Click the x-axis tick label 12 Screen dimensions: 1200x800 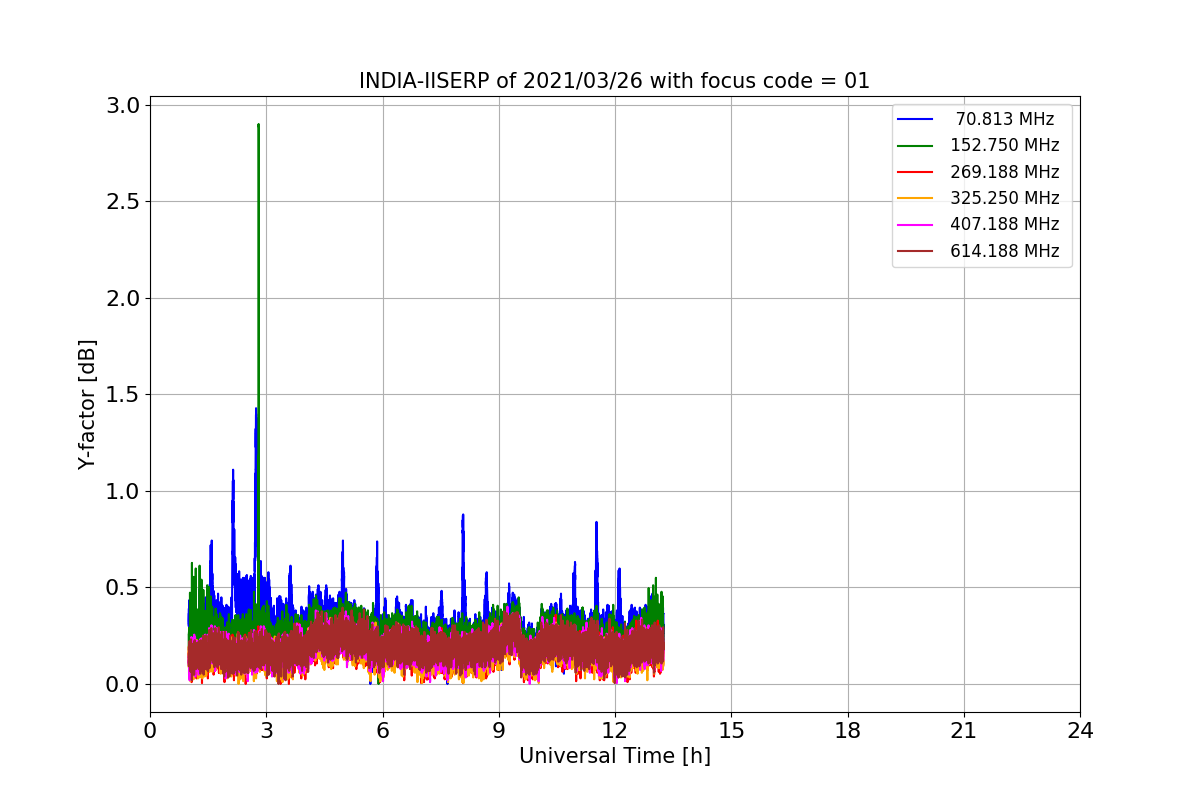point(615,731)
